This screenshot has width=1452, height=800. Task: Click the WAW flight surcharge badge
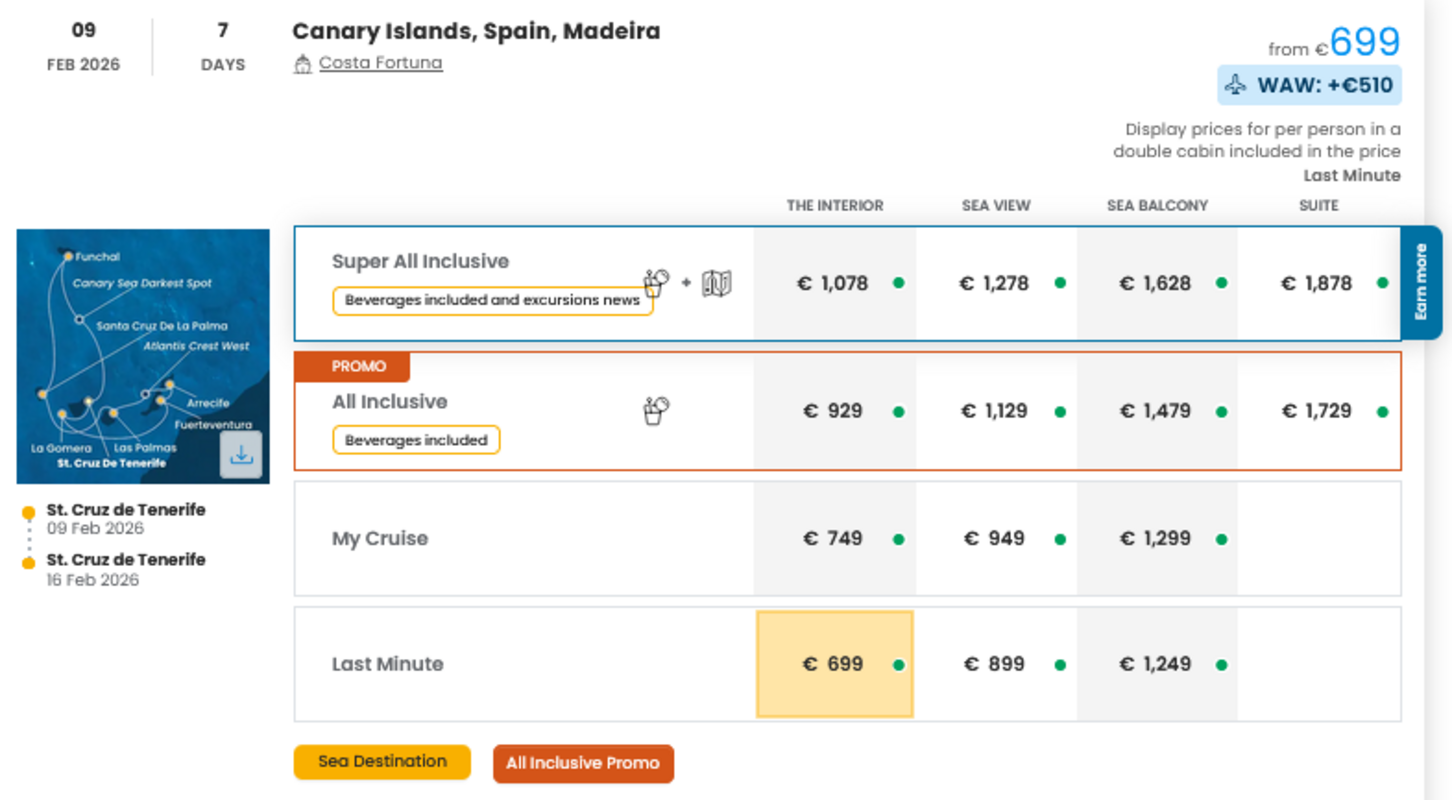coord(1309,85)
